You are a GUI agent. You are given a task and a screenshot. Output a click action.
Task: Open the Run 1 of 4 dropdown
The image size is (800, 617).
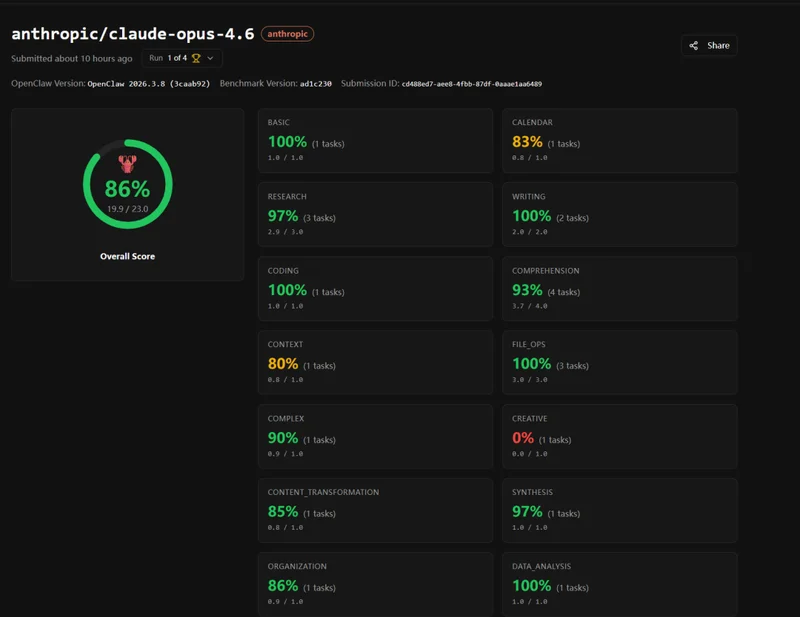coord(181,58)
